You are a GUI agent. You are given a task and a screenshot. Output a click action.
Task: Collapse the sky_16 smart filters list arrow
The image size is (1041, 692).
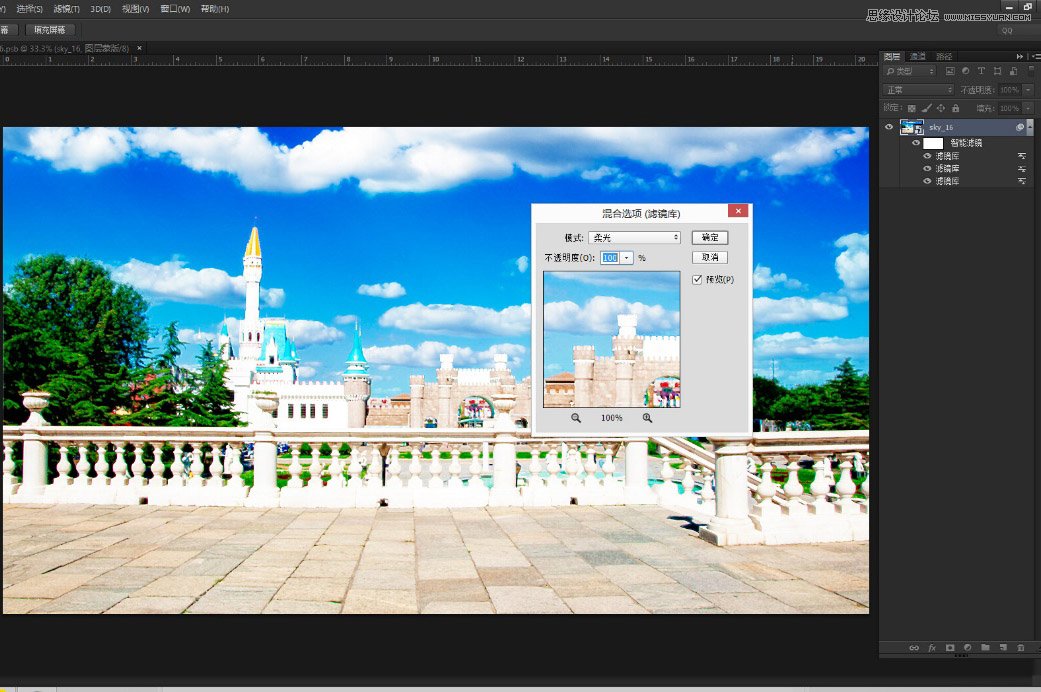coord(1030,127)
